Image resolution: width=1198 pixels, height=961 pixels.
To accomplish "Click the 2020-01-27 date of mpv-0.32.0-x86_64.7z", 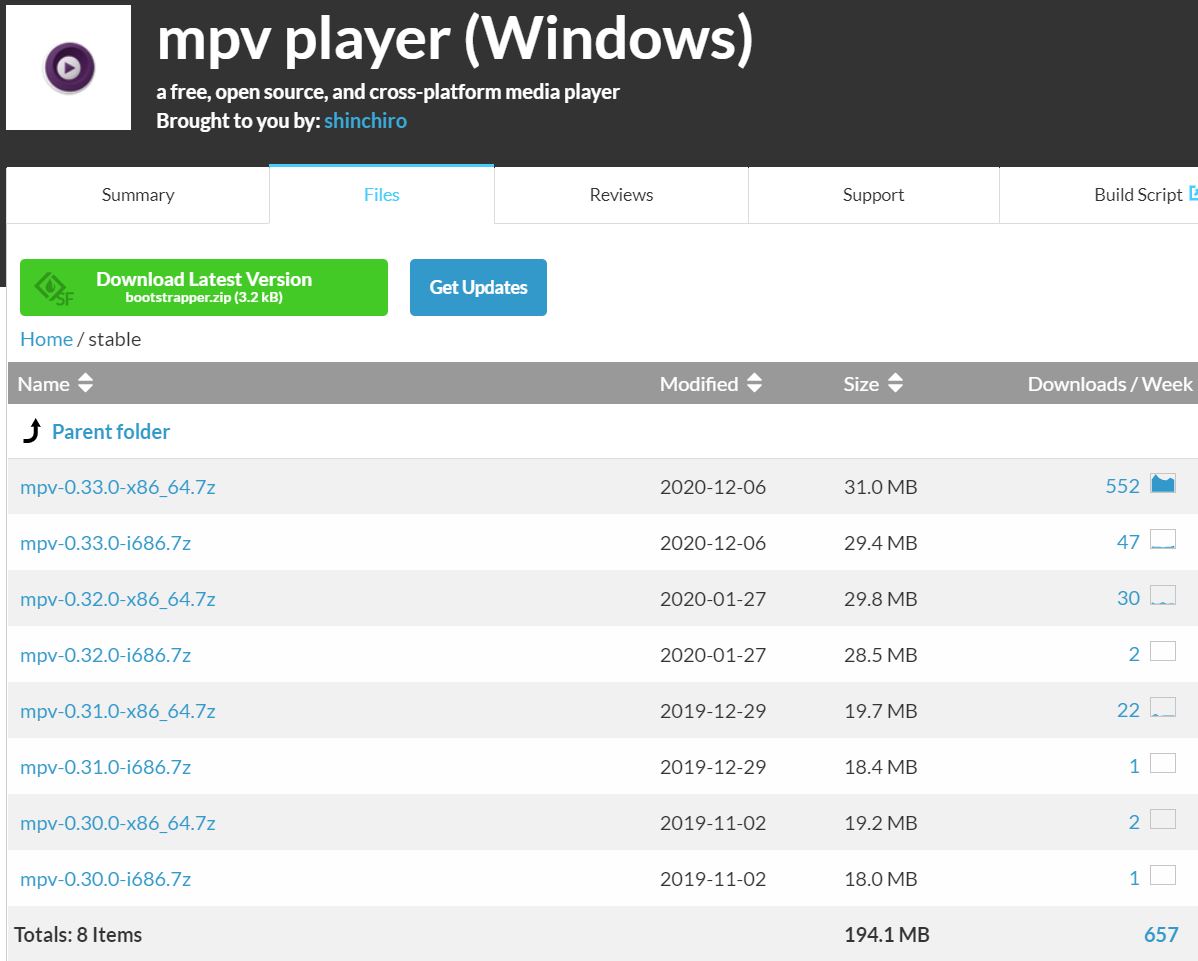I will [713, 599].
